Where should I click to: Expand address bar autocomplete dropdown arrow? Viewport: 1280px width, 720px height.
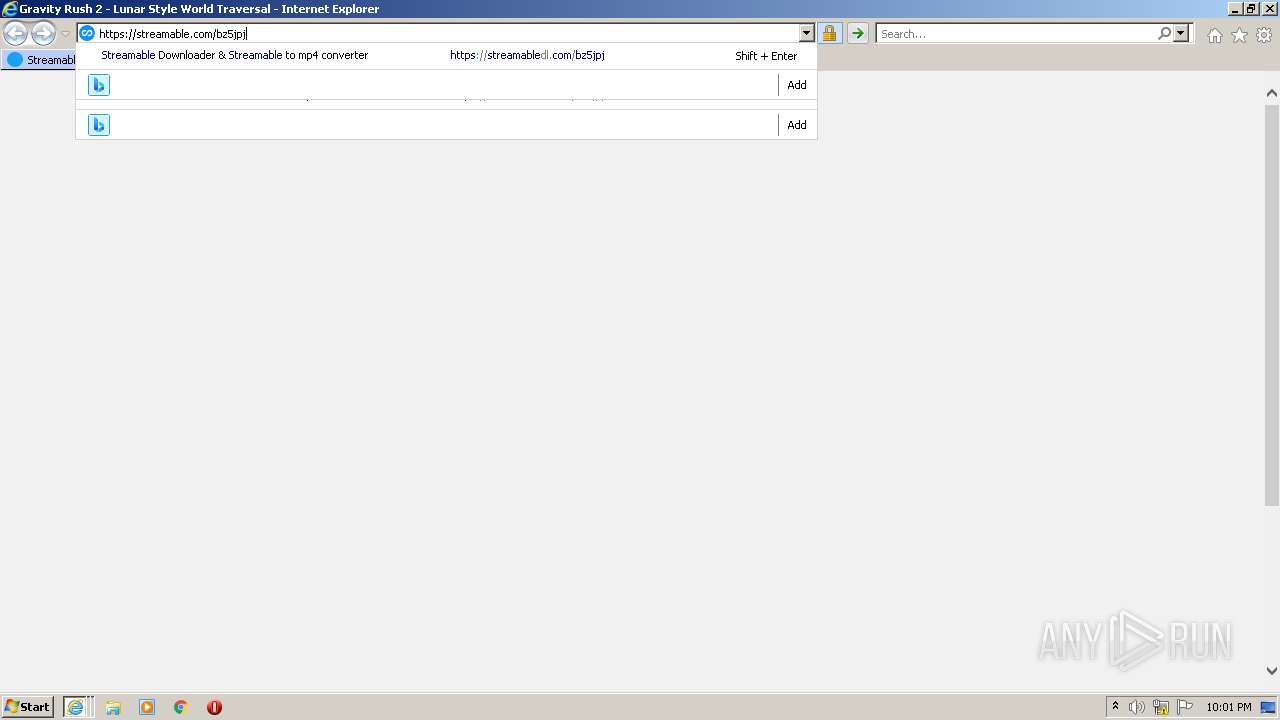coord(807,33)
